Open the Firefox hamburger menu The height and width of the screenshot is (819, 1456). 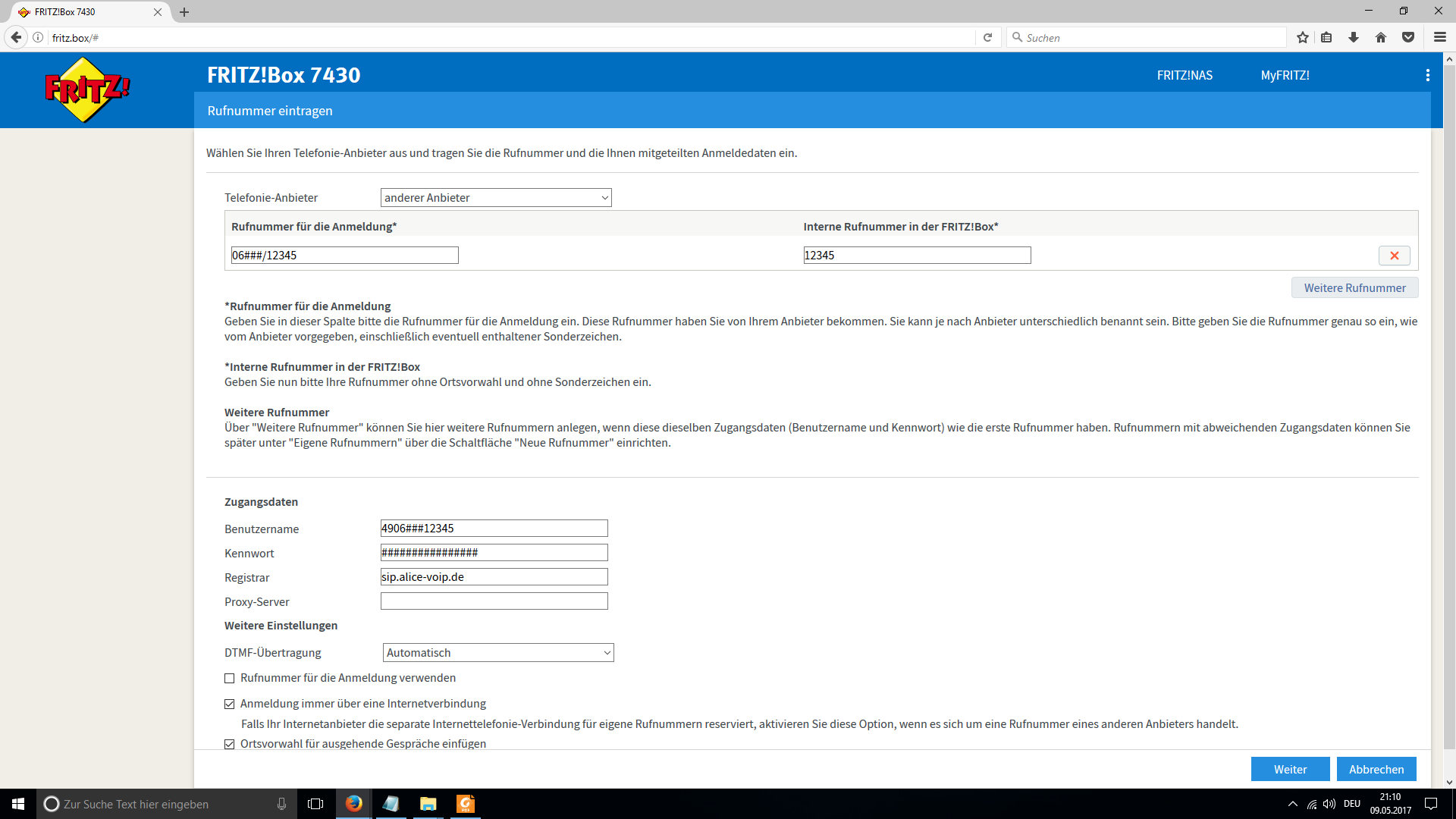tap(1439, 37)
